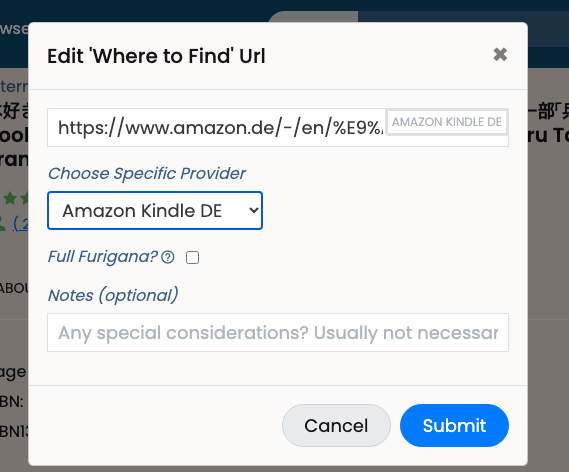Click the Full Furigana question-mark help icon

coord(168,257)
